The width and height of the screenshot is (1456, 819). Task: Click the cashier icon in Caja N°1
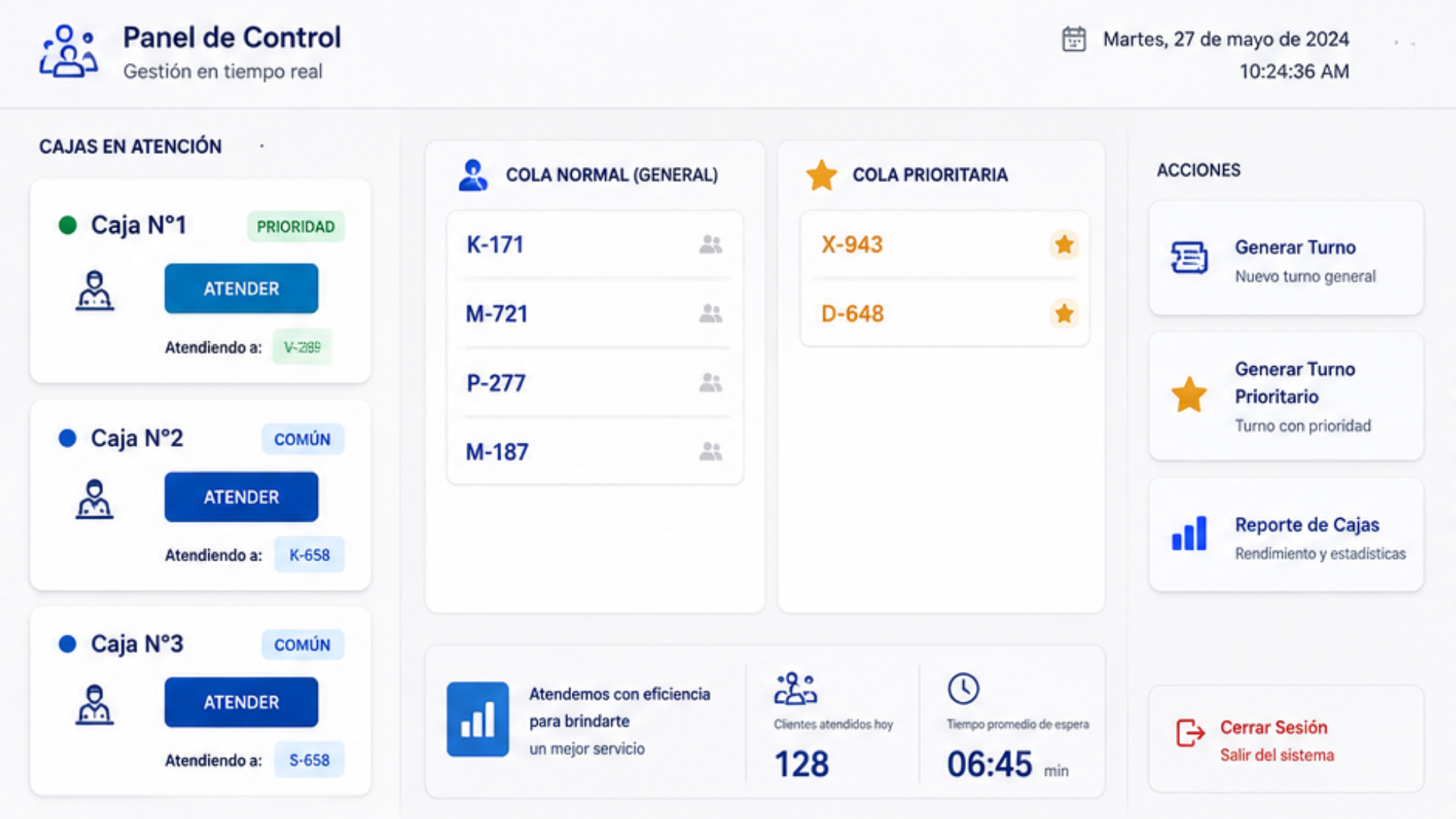94,290
